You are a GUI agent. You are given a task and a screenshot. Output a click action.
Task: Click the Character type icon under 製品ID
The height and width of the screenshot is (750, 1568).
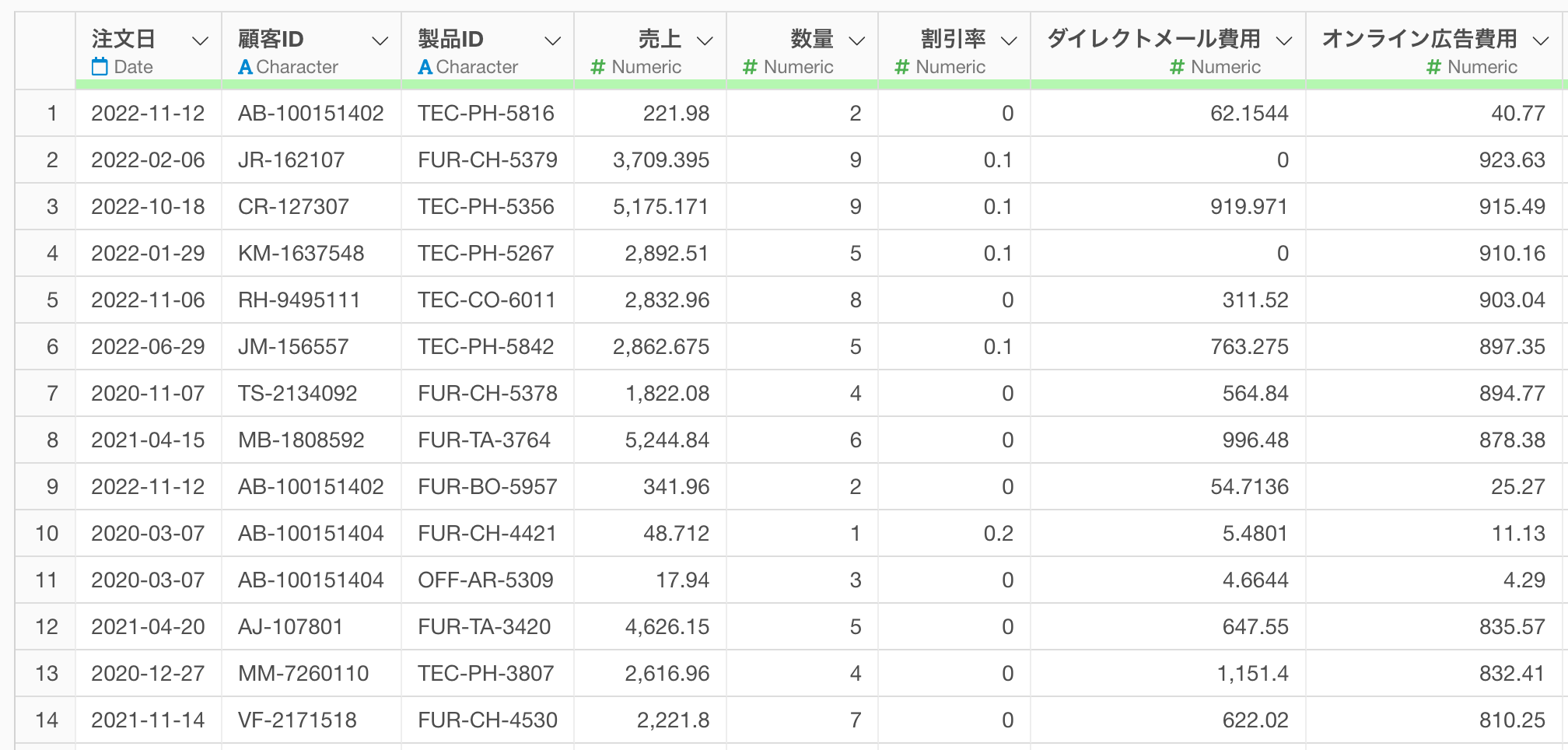pyautogui.click(x=425, y=67)
